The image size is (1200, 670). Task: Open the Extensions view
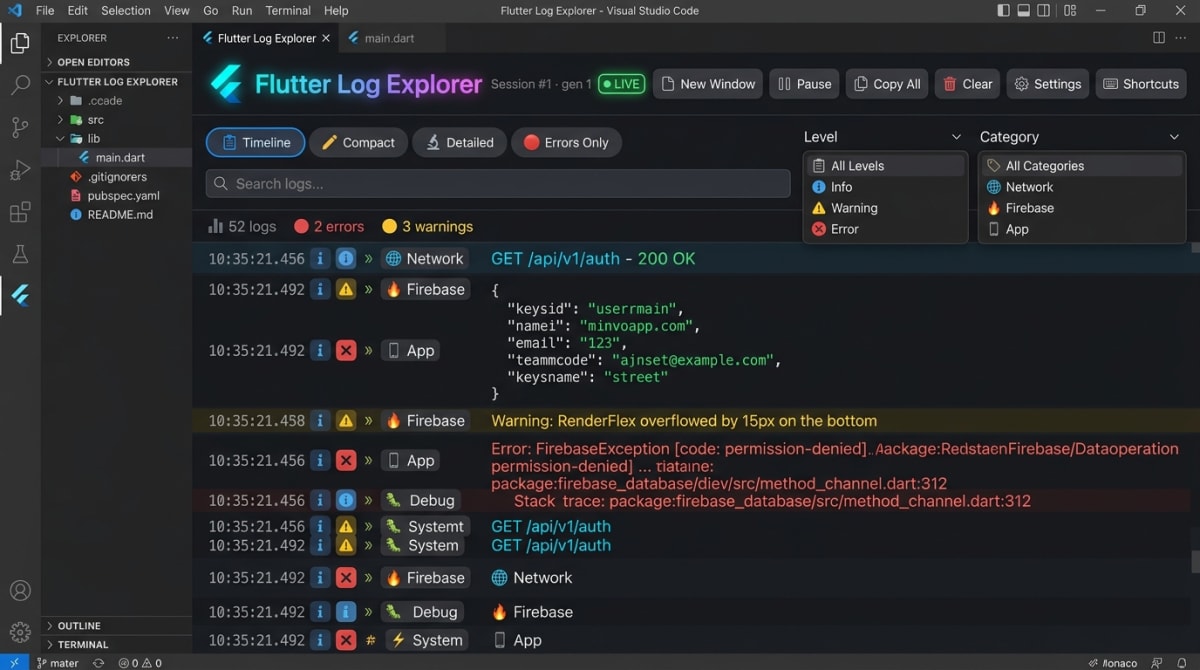pyautogui.click(x=20, y=212)
